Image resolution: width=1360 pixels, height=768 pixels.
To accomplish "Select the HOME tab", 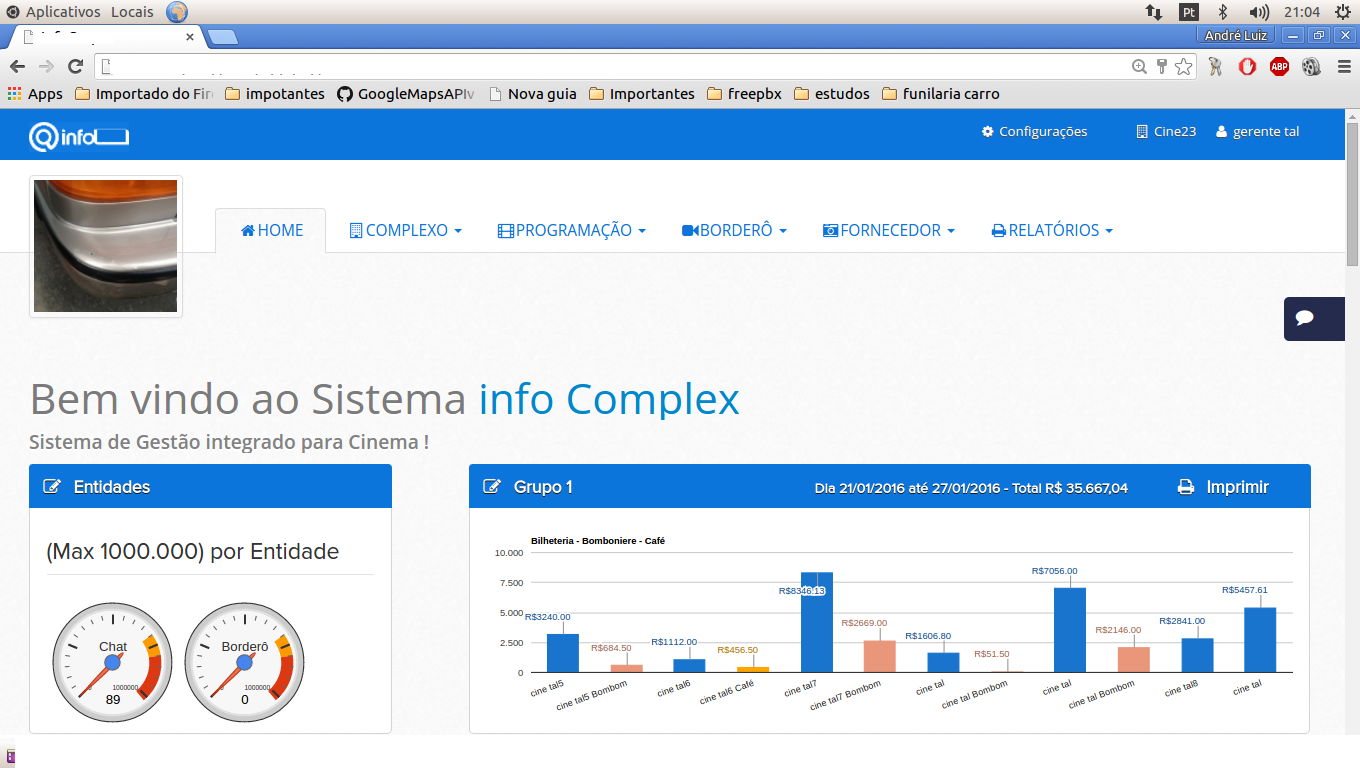I will (x=271, y=230).
